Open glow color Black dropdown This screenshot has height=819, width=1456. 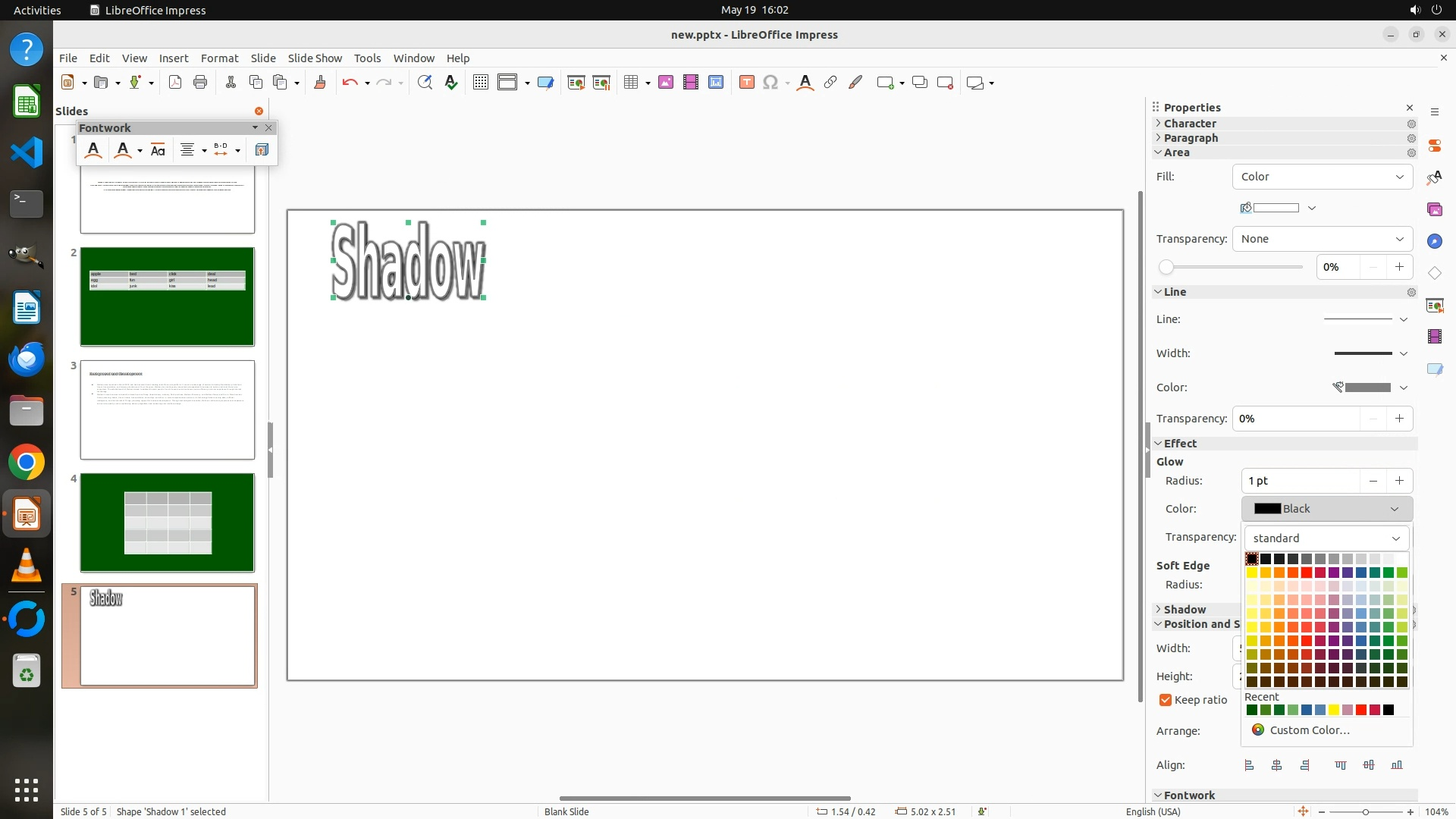(1326, 509)
